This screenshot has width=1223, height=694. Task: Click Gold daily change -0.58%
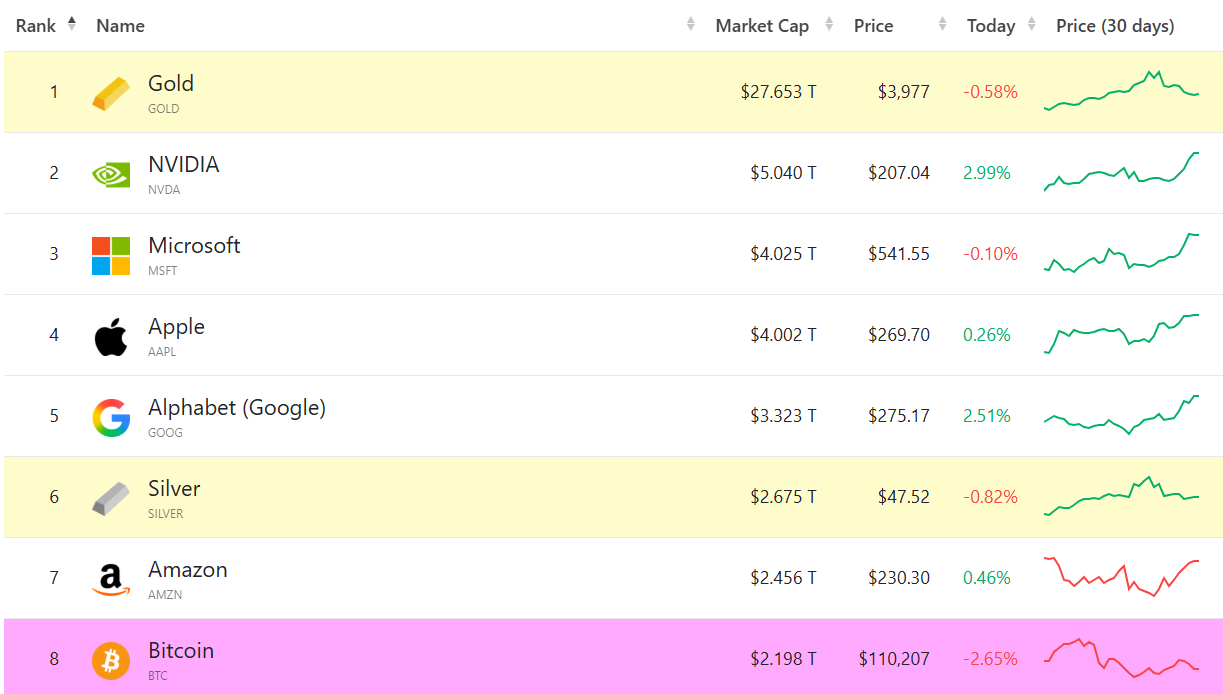tap(990, 92)
